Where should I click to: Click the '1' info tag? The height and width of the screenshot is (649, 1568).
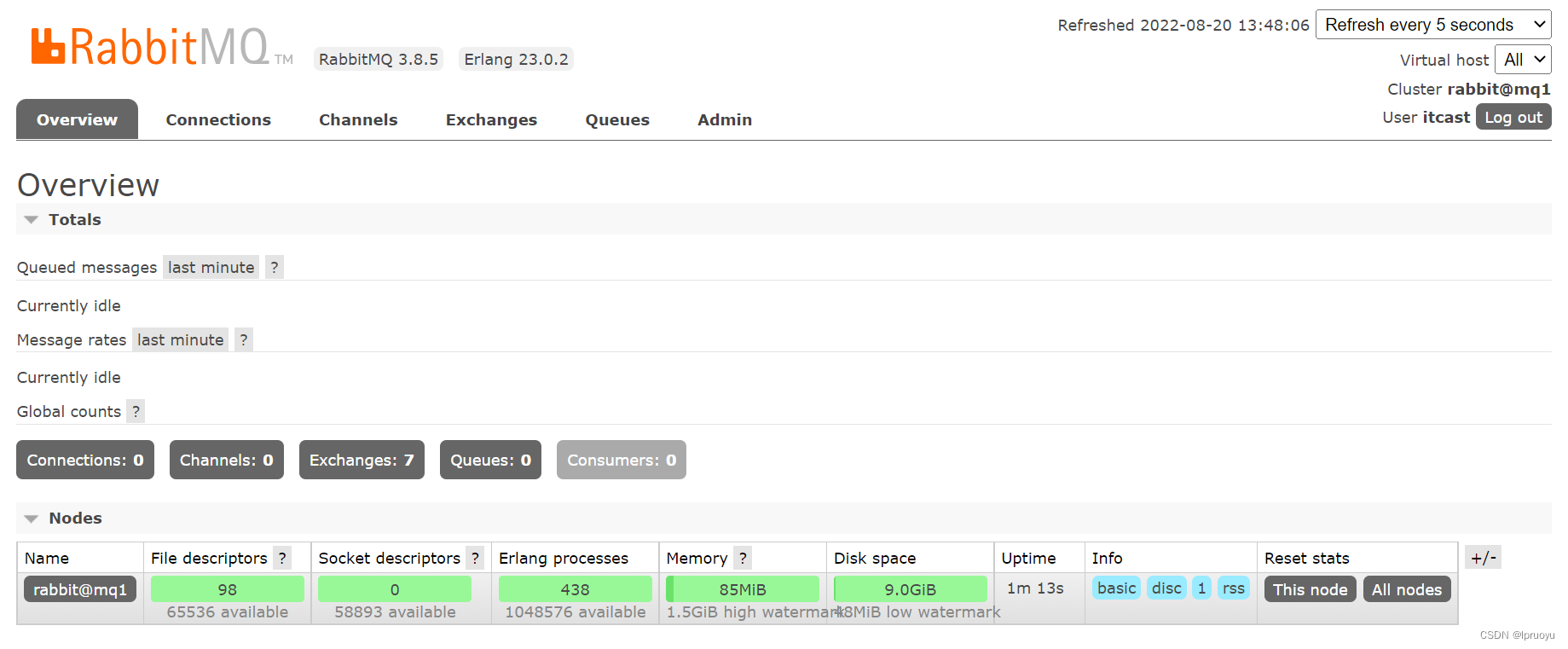tap(1201, 588)
